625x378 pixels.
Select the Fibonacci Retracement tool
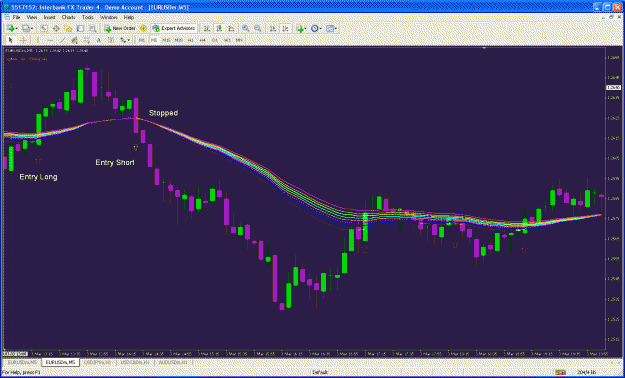[x=86, y=40]
